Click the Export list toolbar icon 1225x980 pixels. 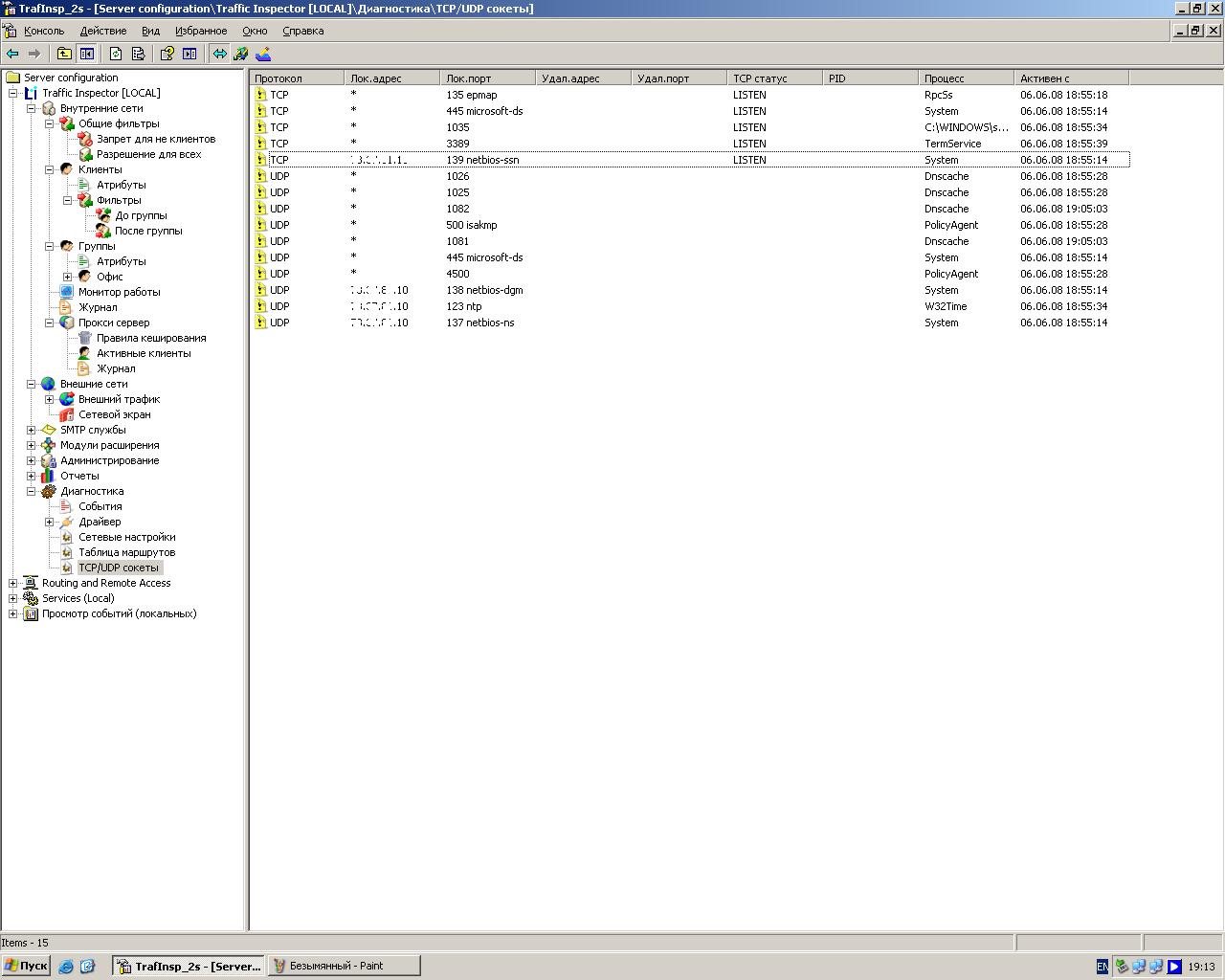[x=139, y=54]
